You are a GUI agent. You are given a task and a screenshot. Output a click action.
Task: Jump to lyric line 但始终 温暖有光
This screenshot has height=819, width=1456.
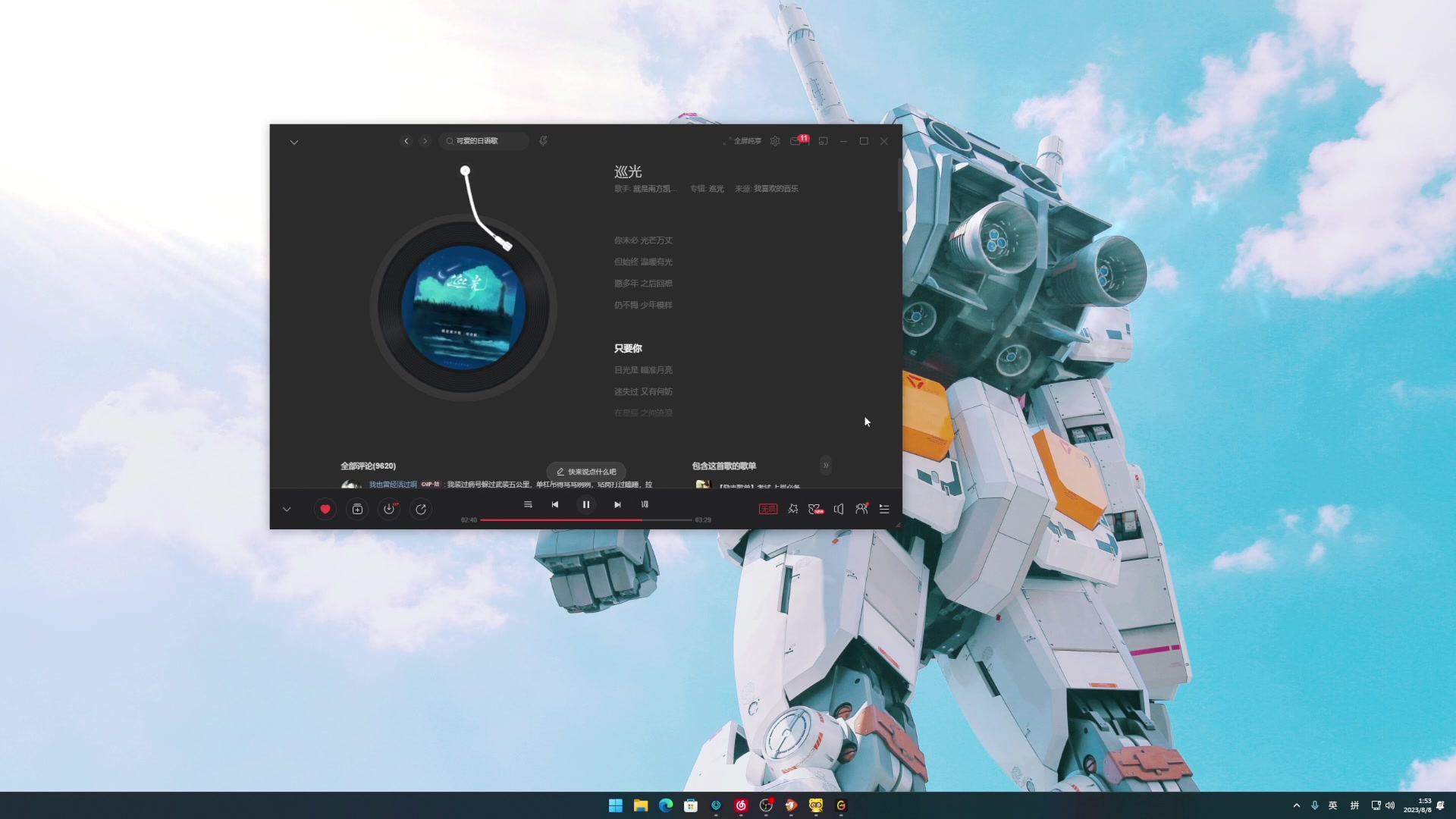coord(643,262)
